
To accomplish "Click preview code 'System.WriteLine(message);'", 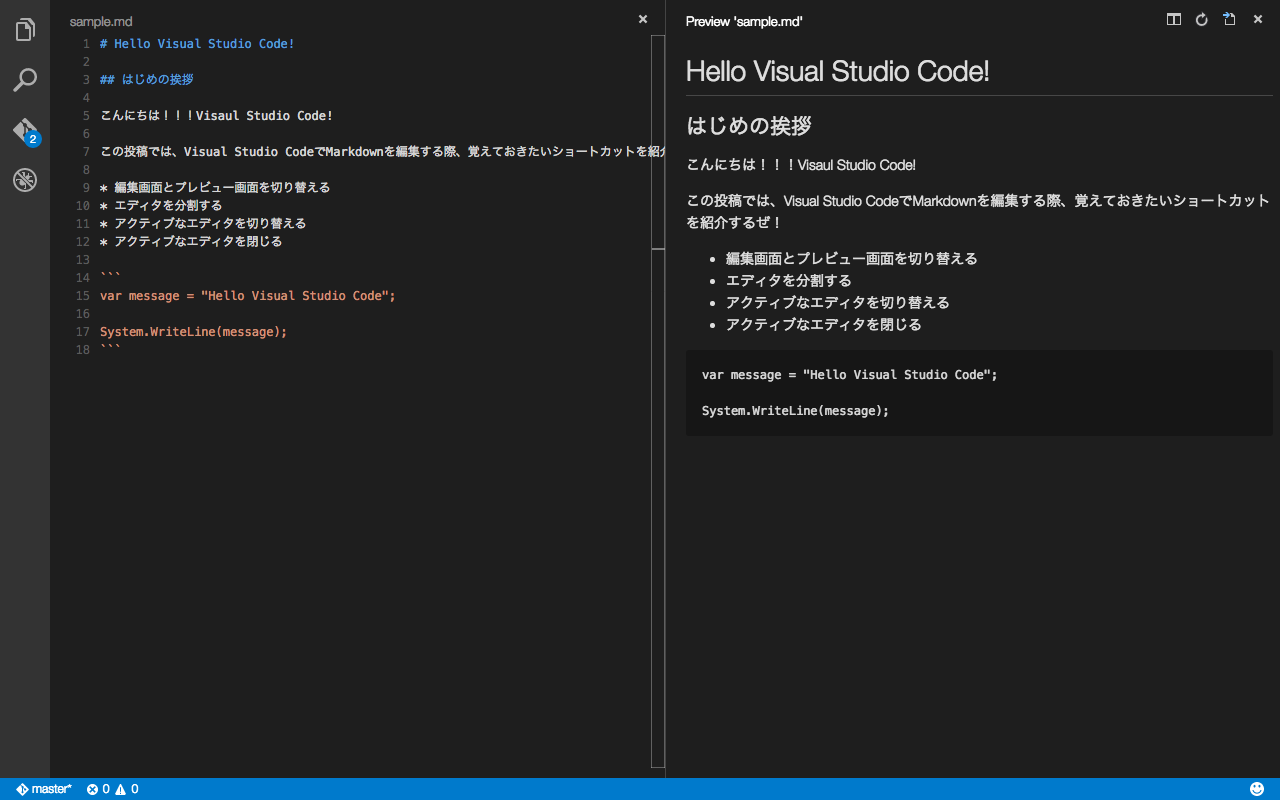I will pos(795,411).
